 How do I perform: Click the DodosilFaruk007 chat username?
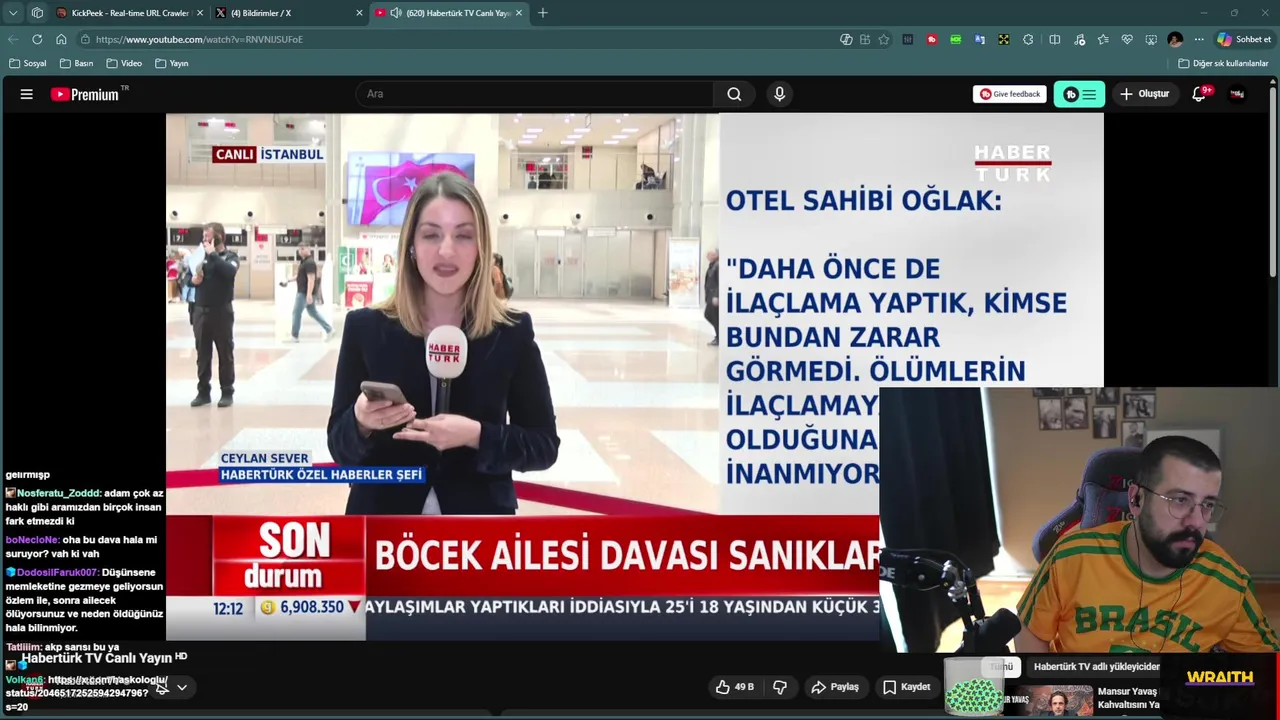click(x=57, y=572)
